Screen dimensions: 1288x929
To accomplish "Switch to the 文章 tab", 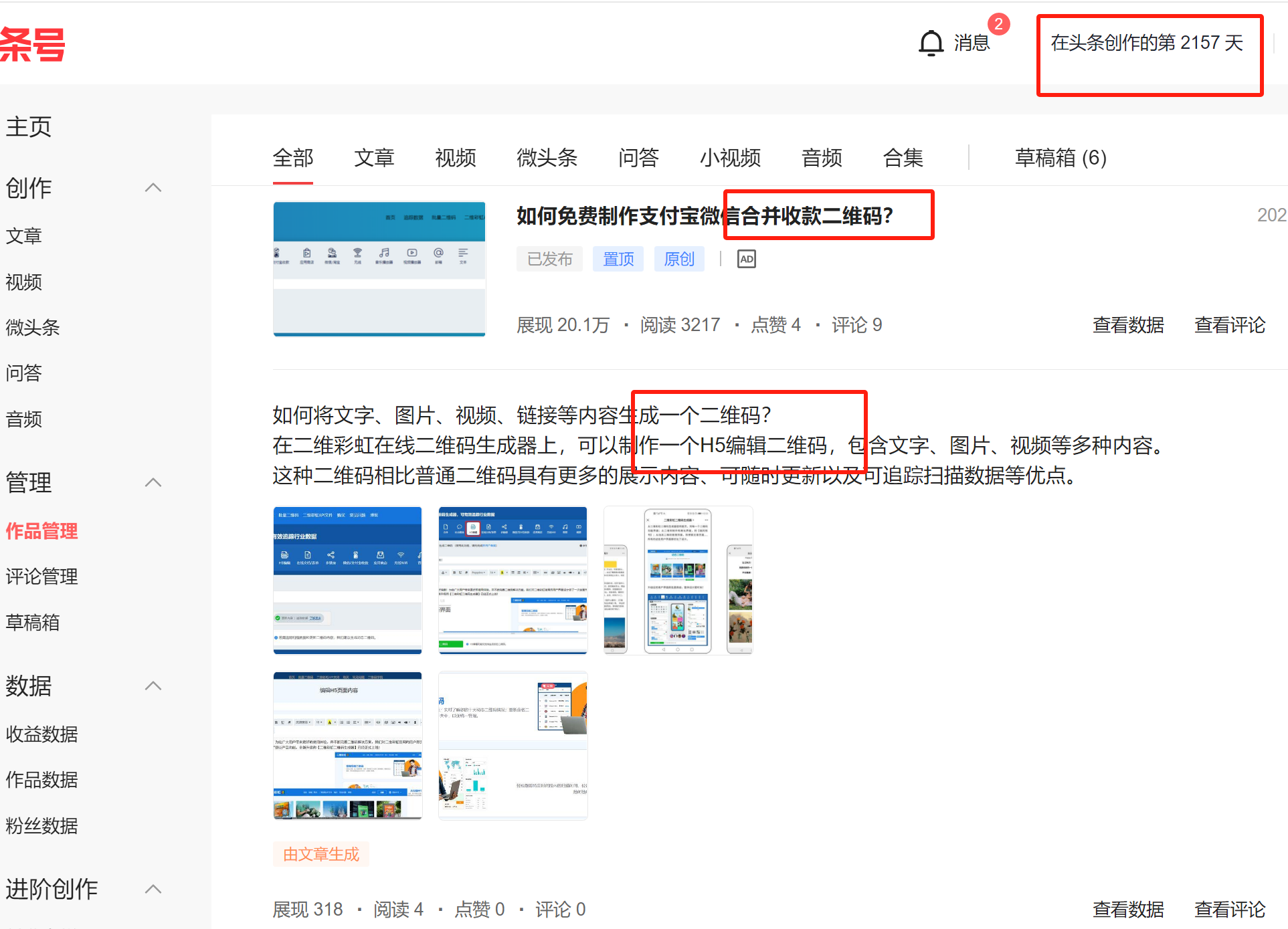I will point(374,158).
